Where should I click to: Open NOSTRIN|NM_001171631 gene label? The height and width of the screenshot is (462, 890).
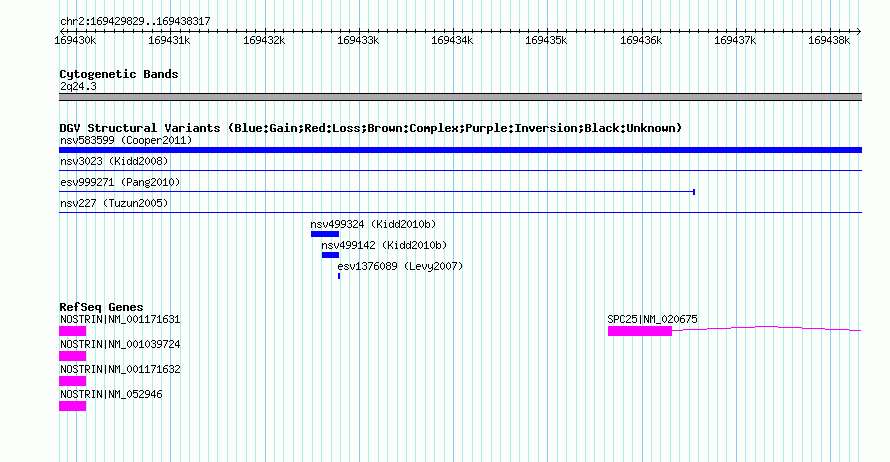click(x=120, y=319)
